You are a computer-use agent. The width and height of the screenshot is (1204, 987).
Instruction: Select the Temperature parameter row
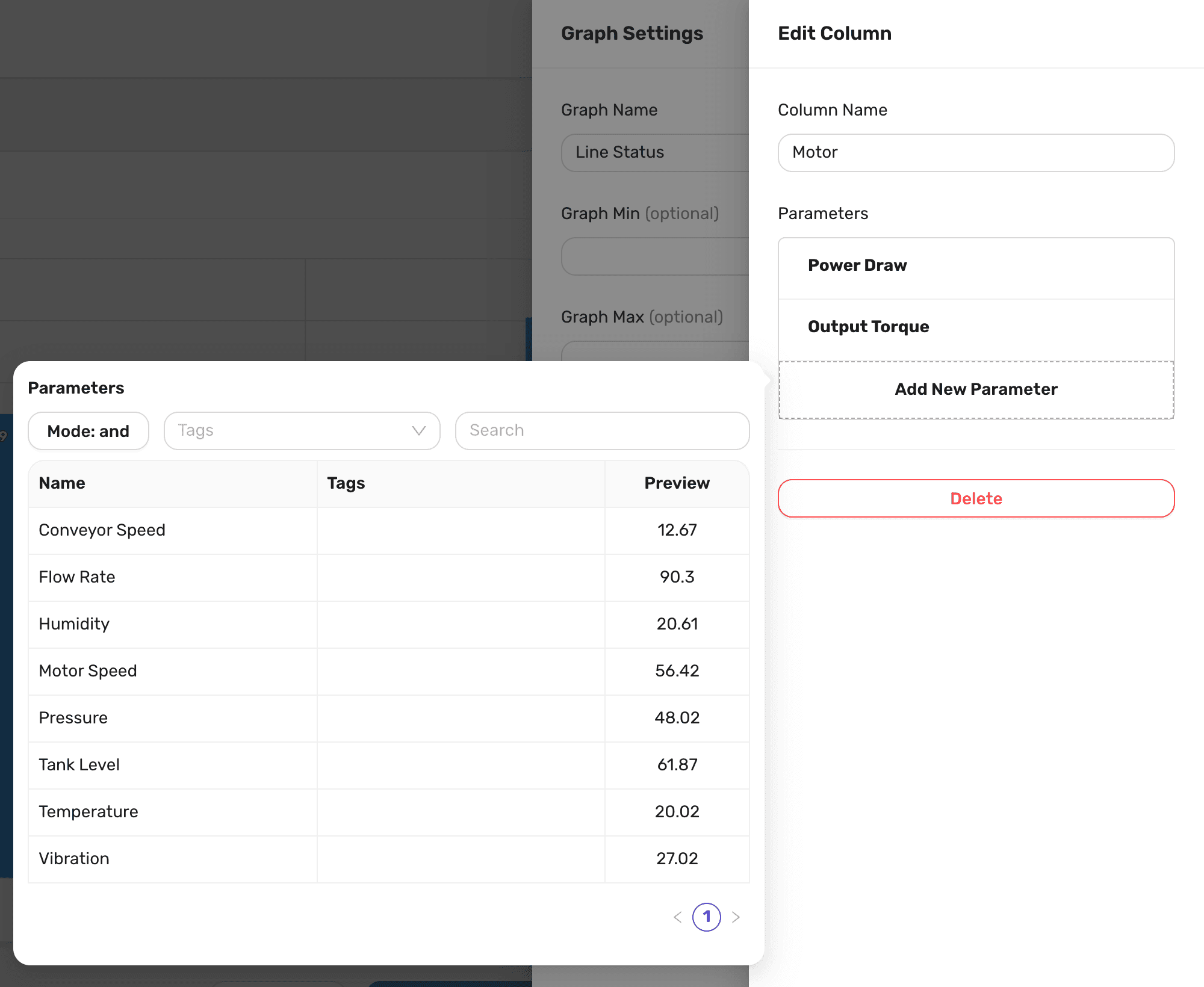(x=389, y=812)
